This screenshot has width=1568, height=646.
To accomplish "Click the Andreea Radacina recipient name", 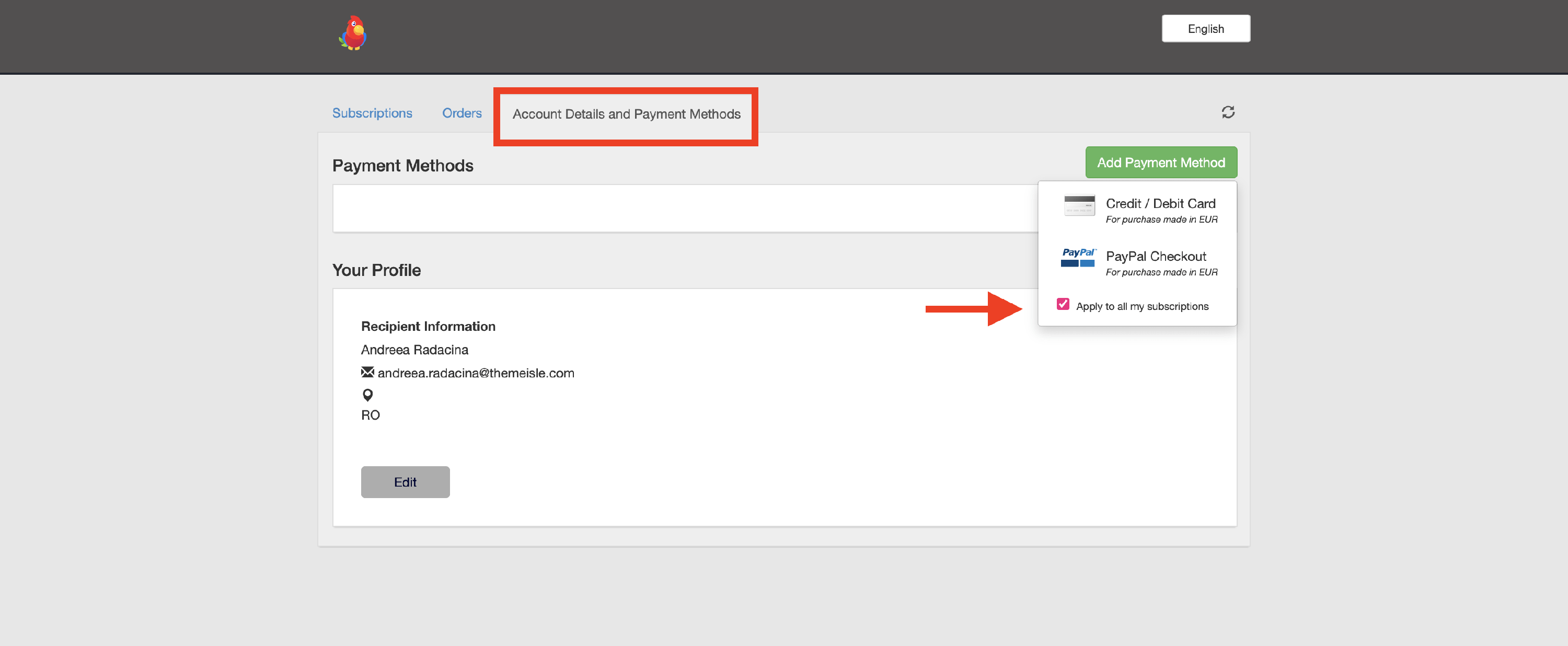I will click(414, 350).
